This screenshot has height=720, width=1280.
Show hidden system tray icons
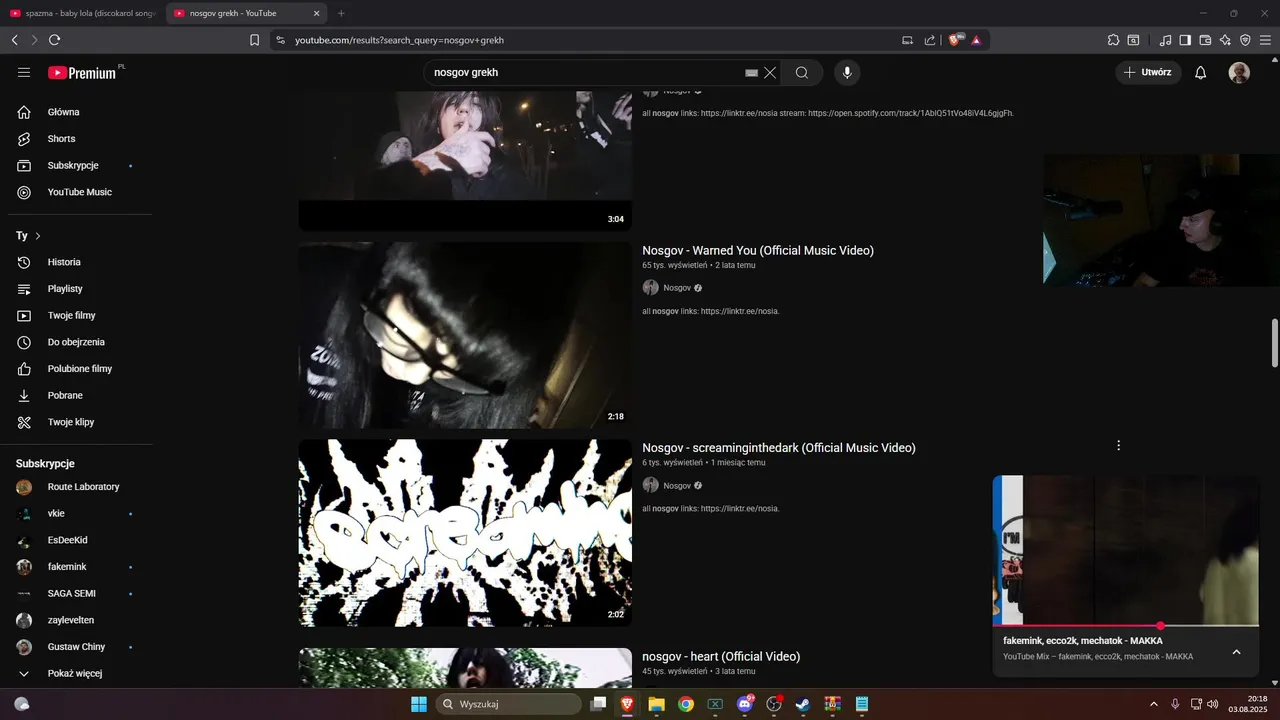[1154, 704]
